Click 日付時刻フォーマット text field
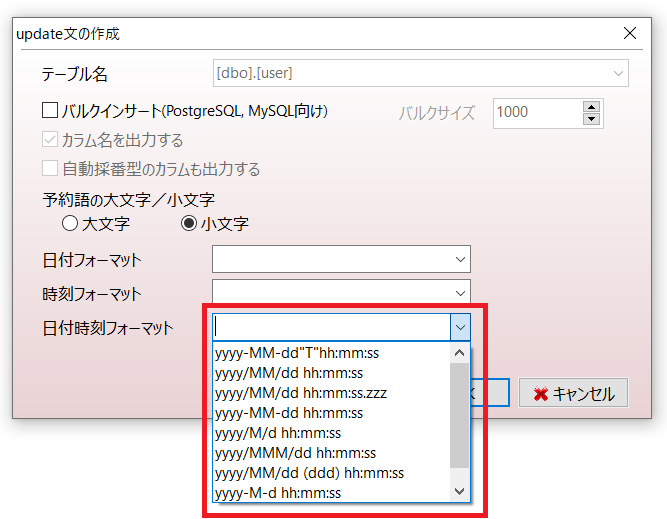667x519 pixels. [x=331, y=328]
